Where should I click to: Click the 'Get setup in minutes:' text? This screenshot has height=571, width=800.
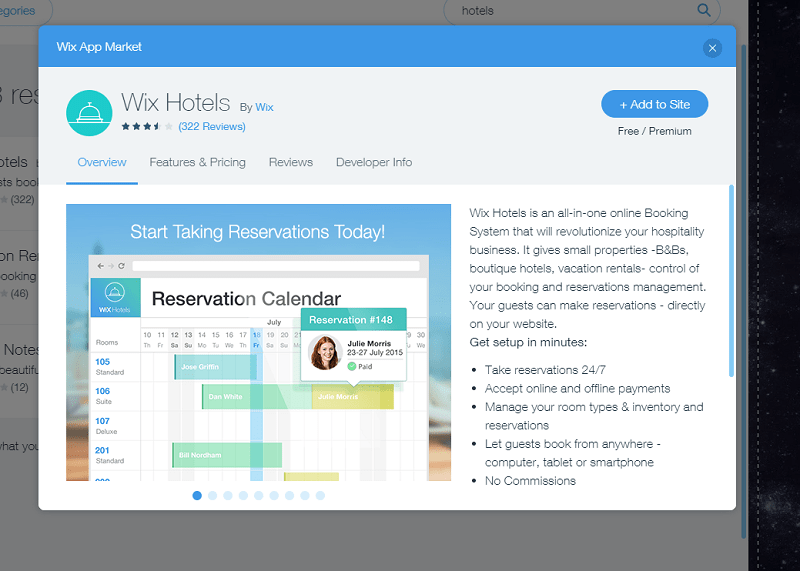[528, 342]
